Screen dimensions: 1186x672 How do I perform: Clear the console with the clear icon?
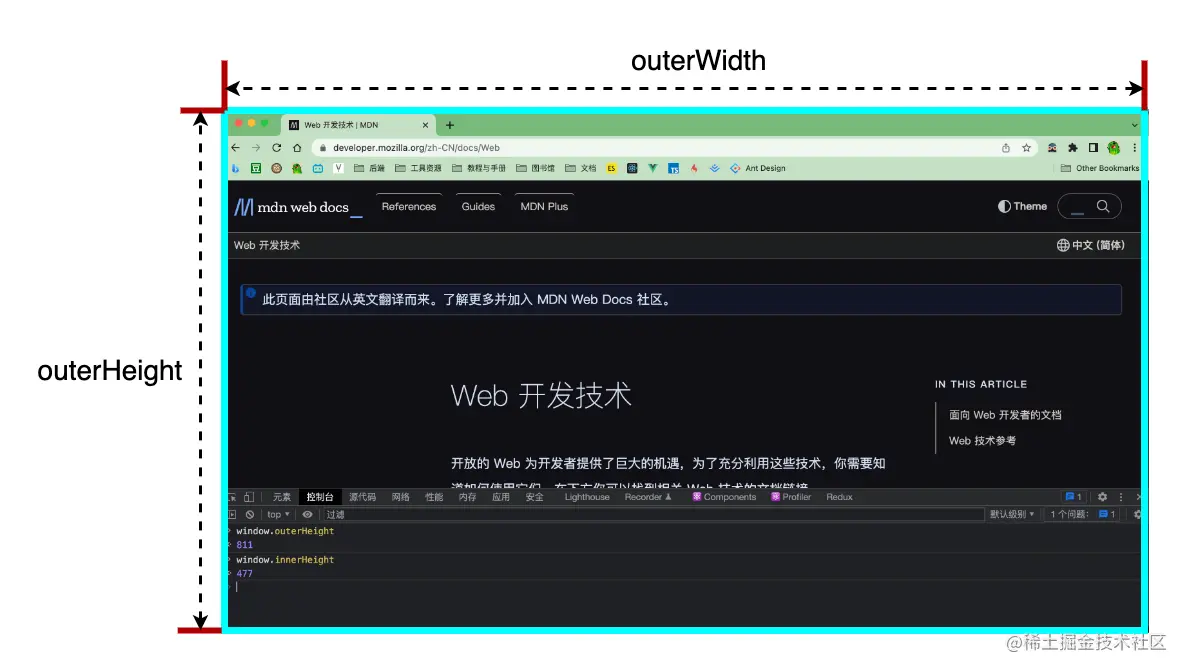[250, 515]
